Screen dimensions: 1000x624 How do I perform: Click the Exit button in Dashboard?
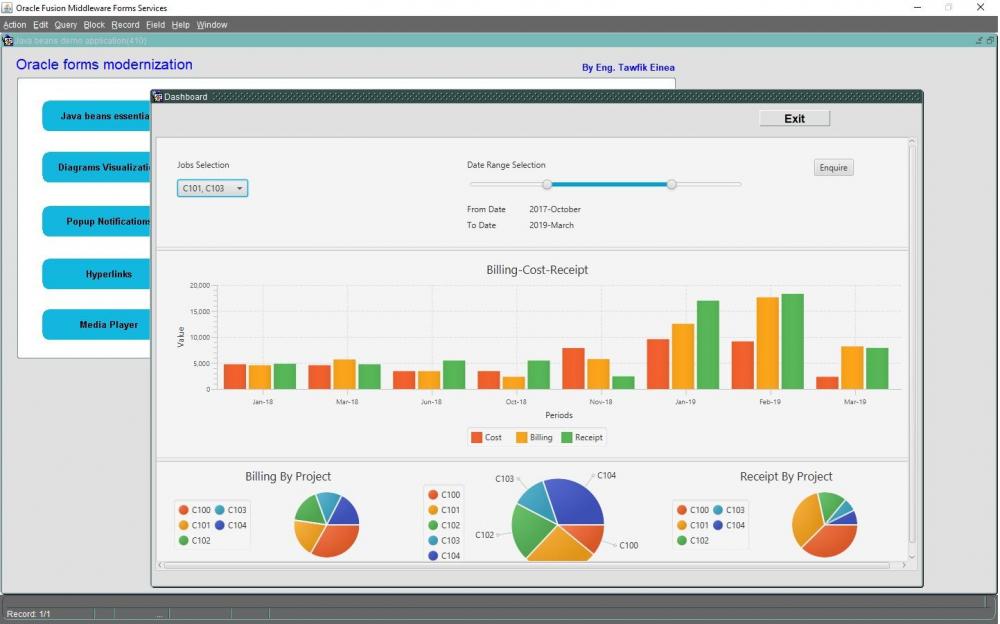pos(794,119)
